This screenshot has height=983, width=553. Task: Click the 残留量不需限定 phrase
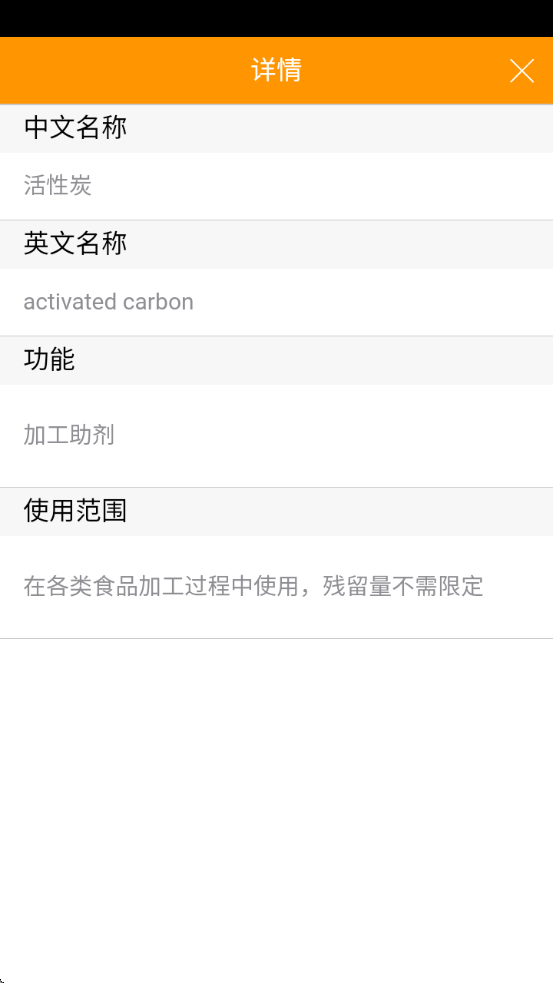click(403, 587)
